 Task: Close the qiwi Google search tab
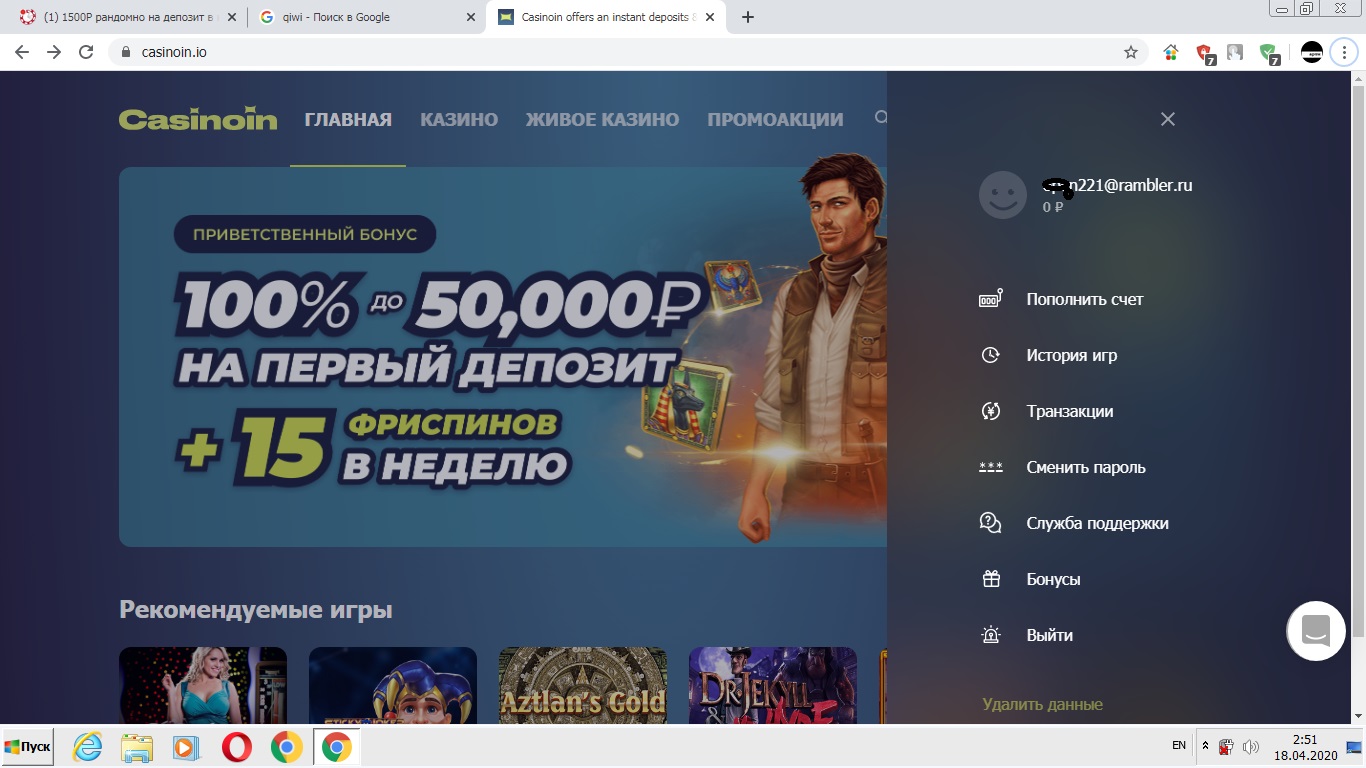coord(471,17)
